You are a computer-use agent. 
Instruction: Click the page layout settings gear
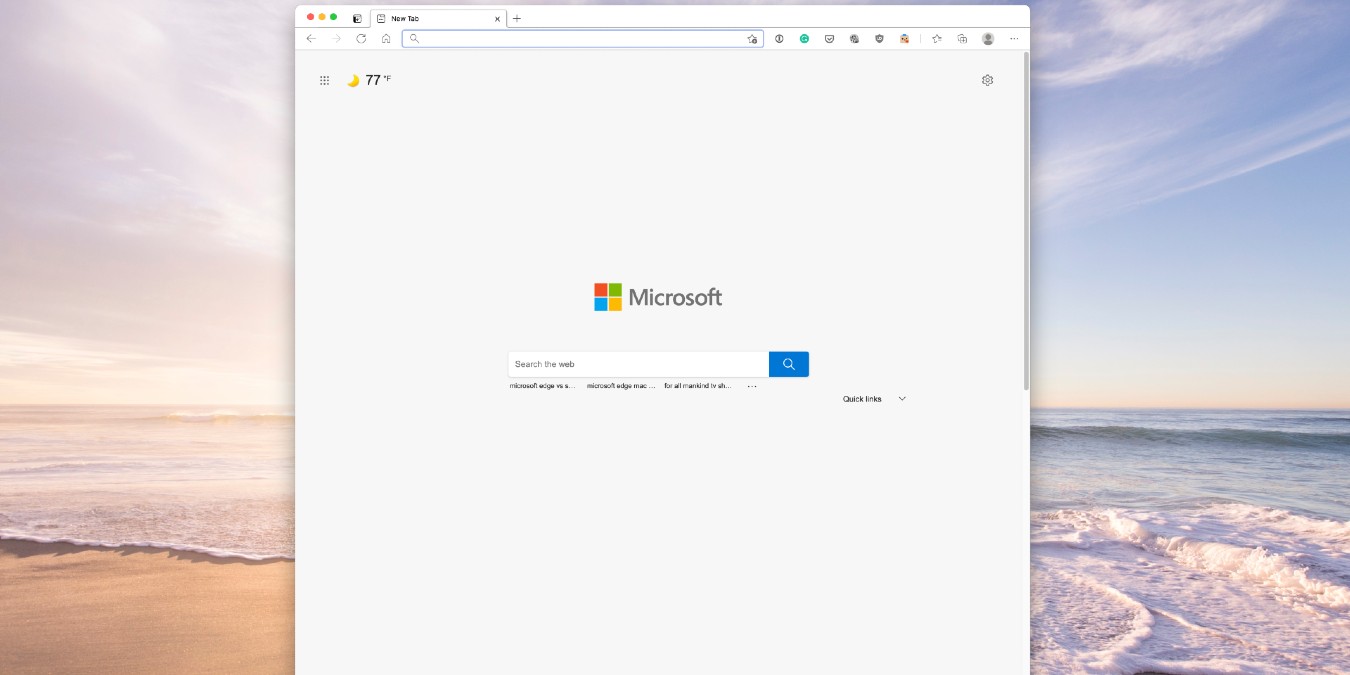pyautogui.click(x=987, y=80)
